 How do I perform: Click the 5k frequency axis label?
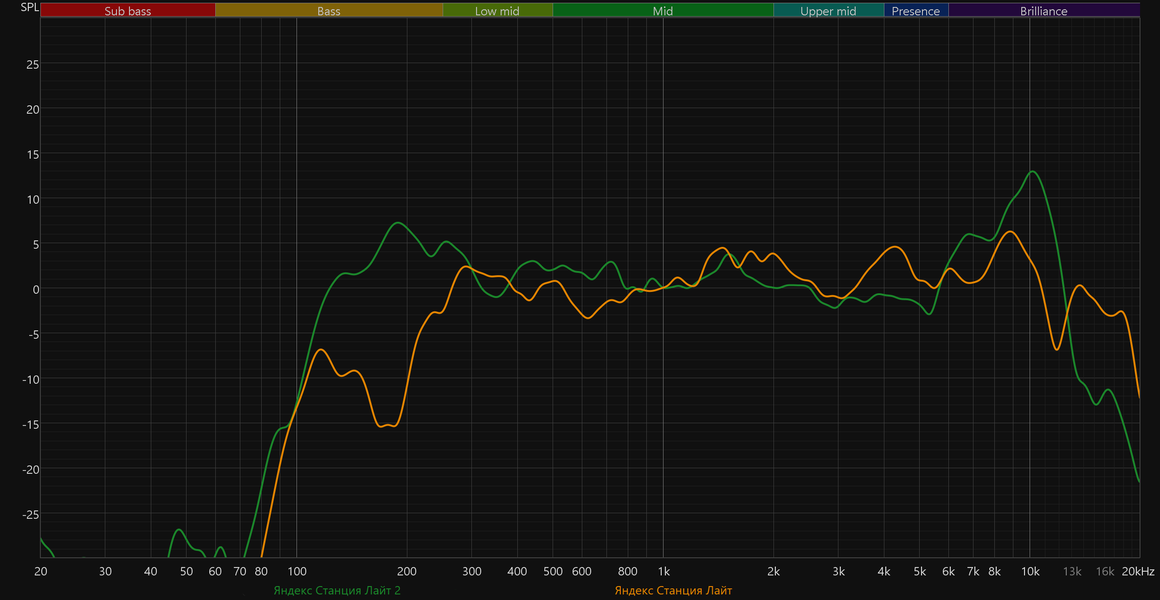click(x=920, y=571)
